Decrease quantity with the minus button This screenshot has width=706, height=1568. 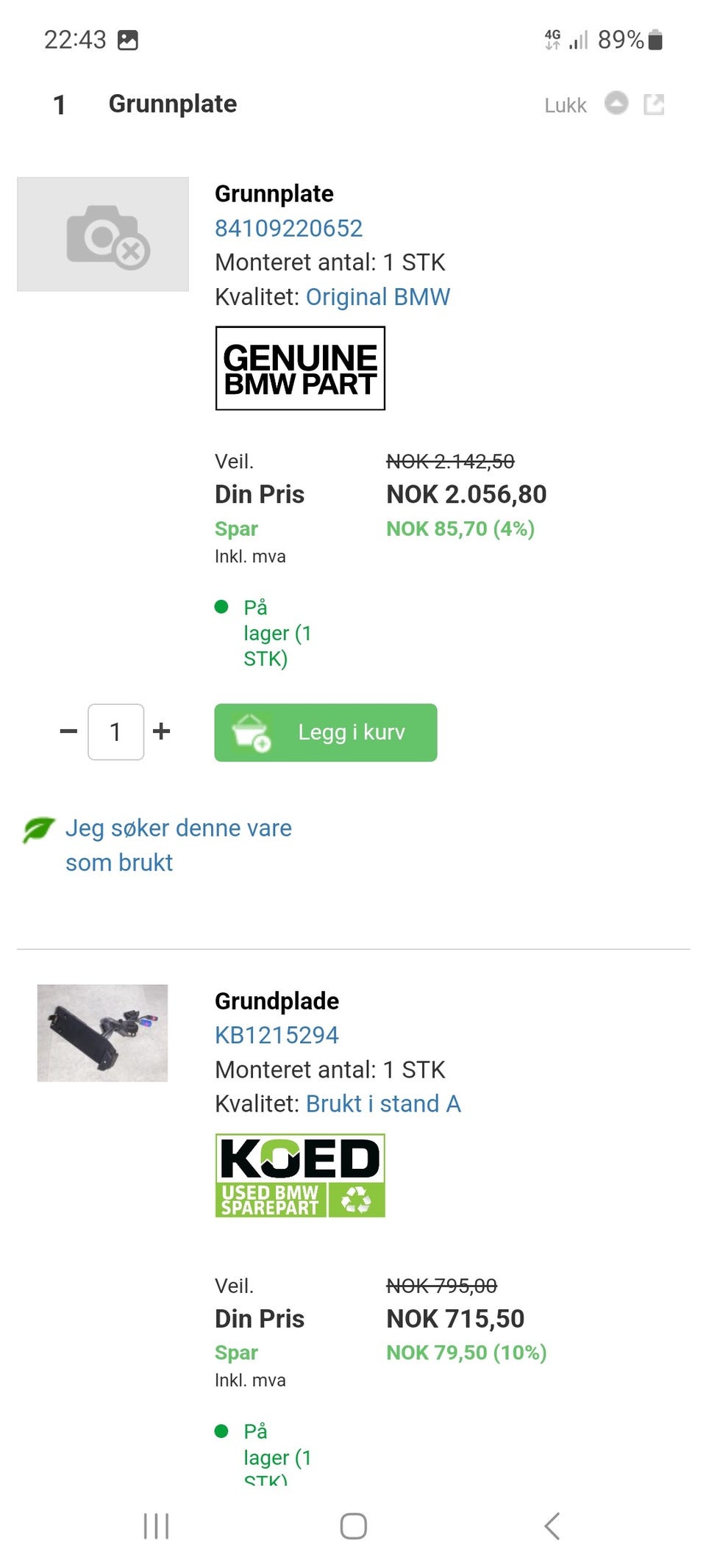coord(68,731)
